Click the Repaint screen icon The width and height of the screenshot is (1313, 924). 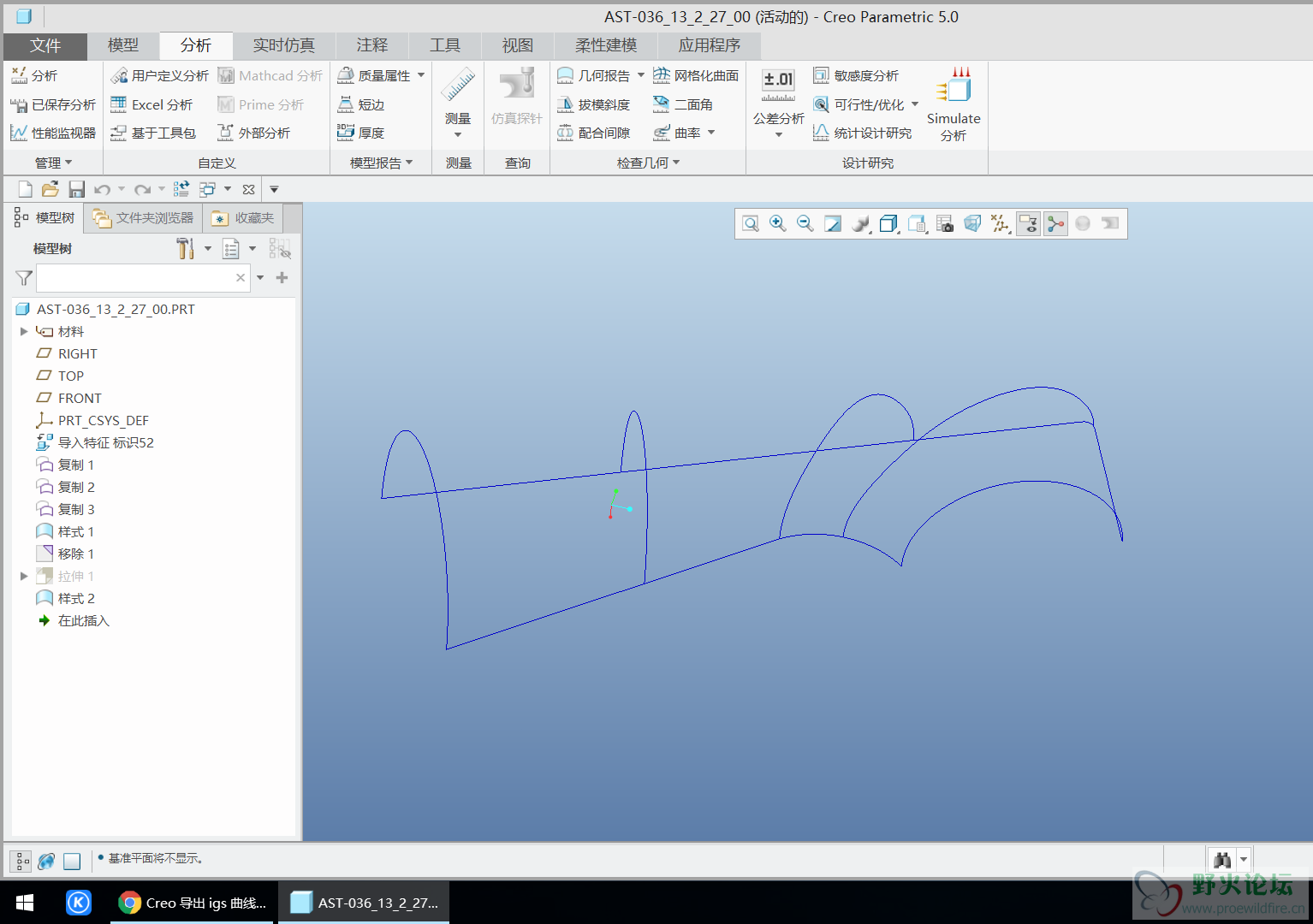[833, 224]
